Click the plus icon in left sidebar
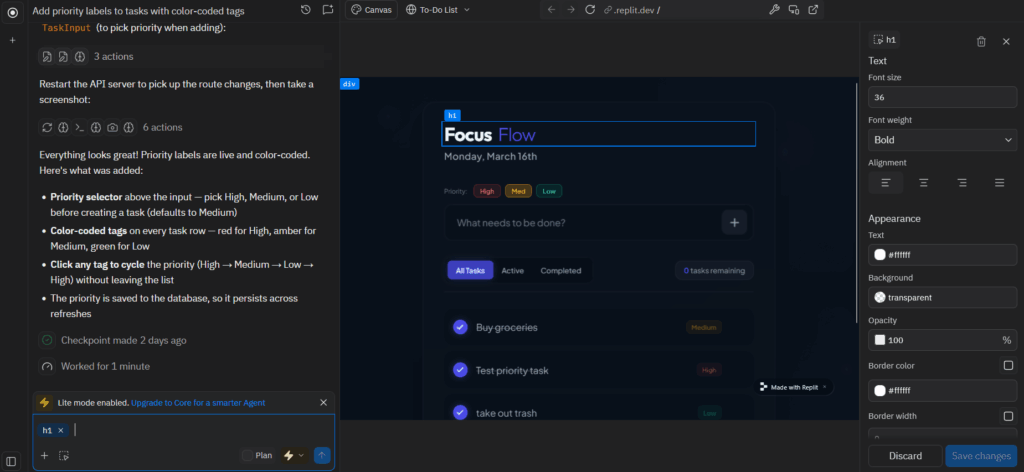Image resolution: width=1024 pixels, height=472 pixels. click(12, 40)
